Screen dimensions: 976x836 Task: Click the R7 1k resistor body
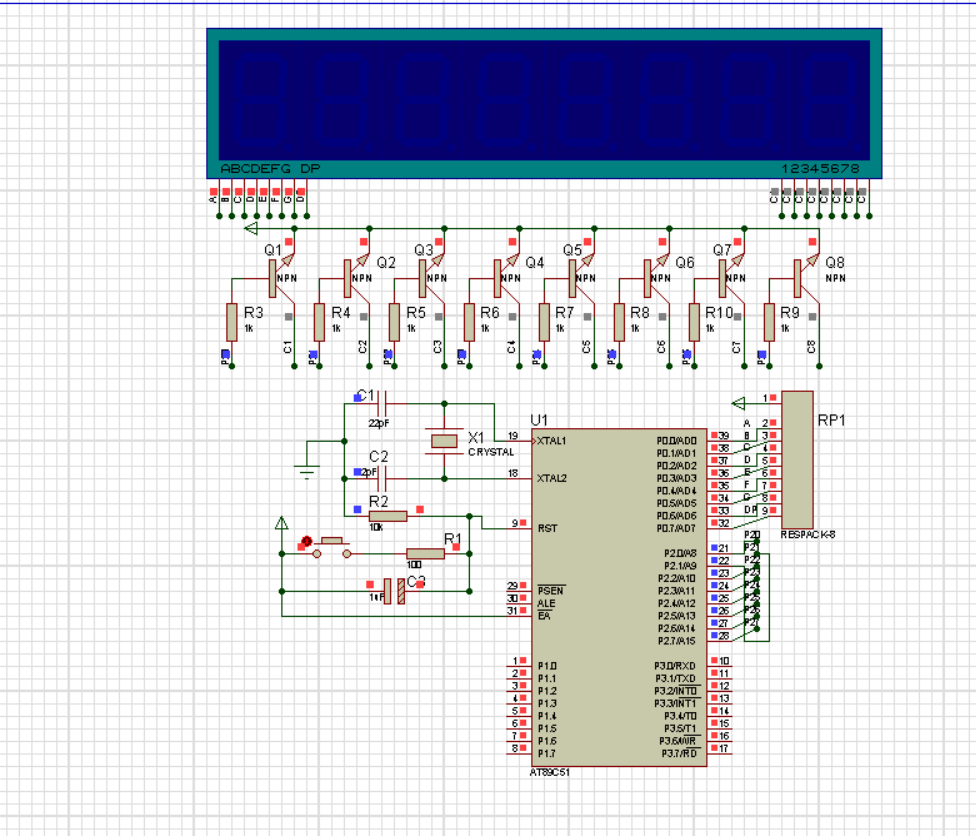tap(544, 322)
